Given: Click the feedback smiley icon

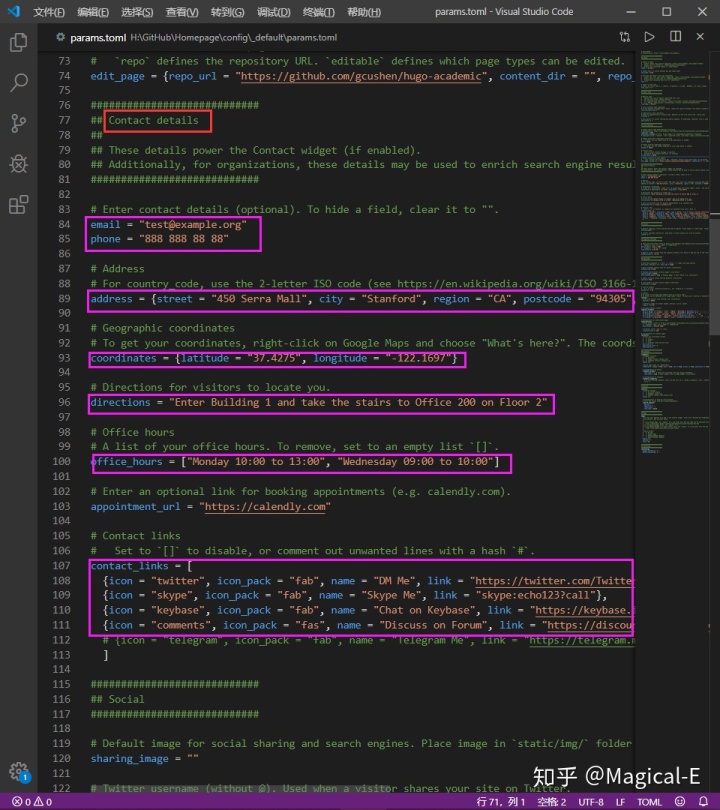Looking at the screenshot, I should (x=680, y=801).
